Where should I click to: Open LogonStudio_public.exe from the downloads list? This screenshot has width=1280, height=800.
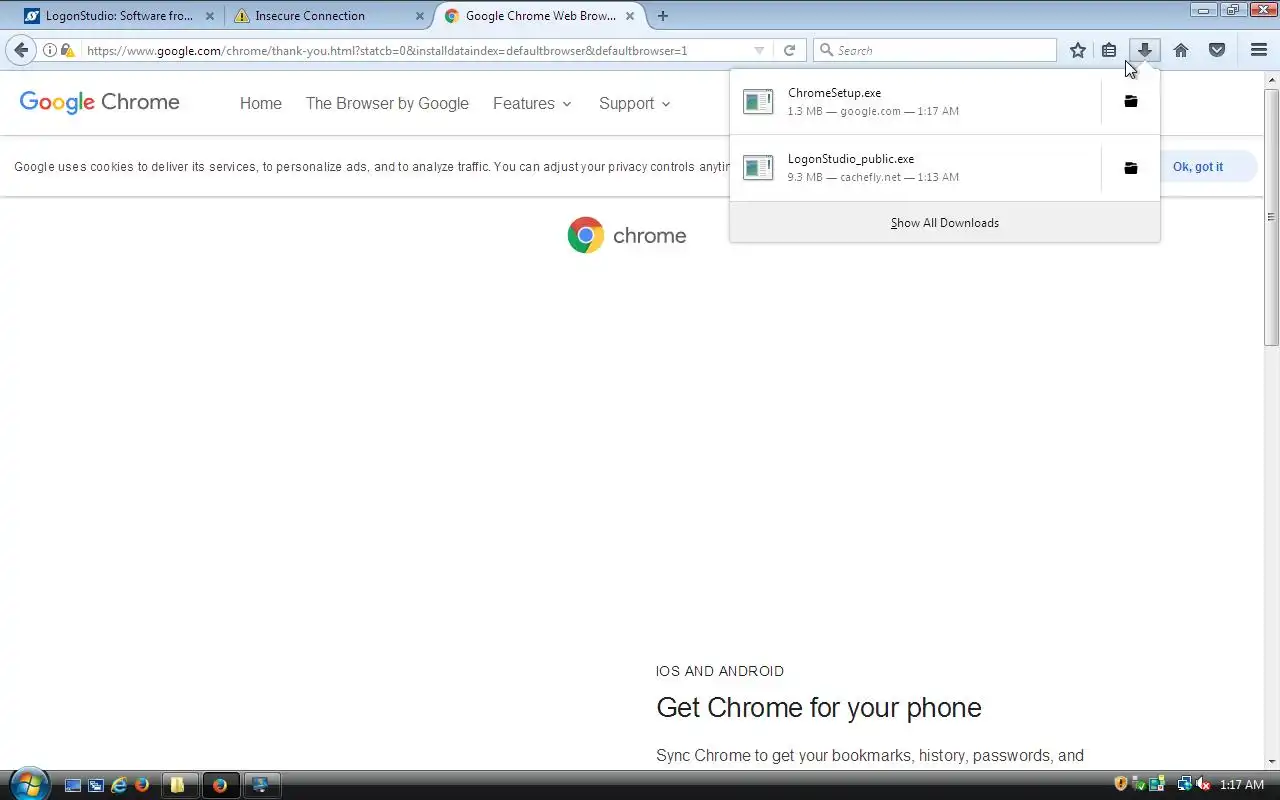click(915, 167)
